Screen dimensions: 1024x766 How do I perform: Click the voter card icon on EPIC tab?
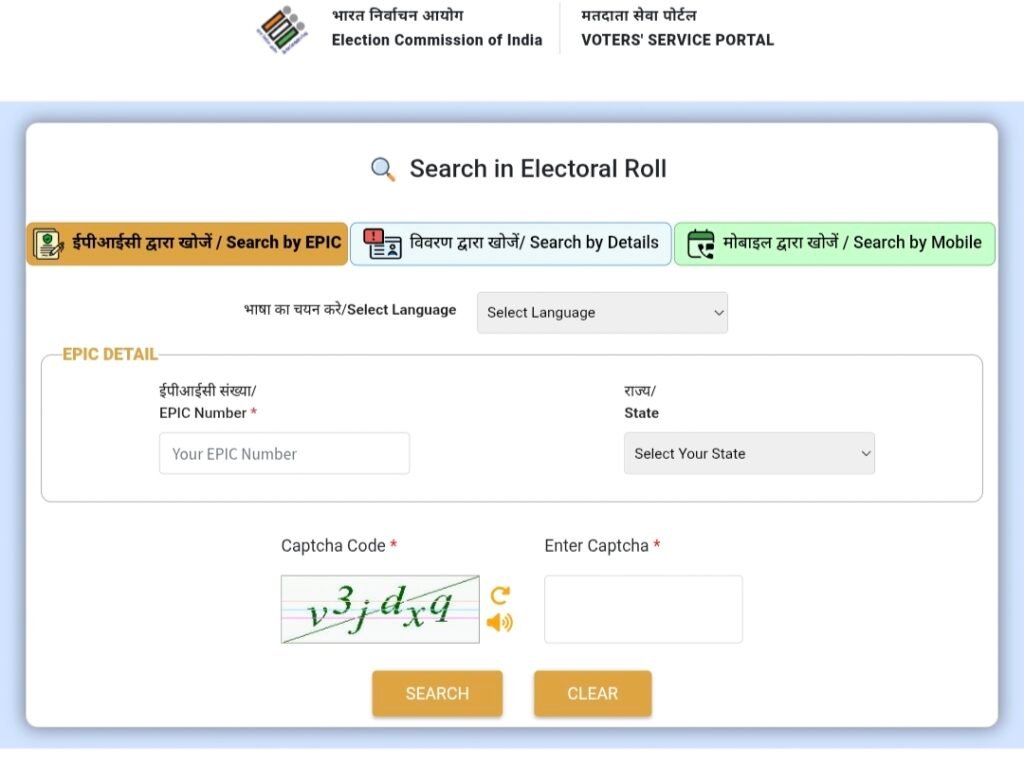(x=46, y=244)
